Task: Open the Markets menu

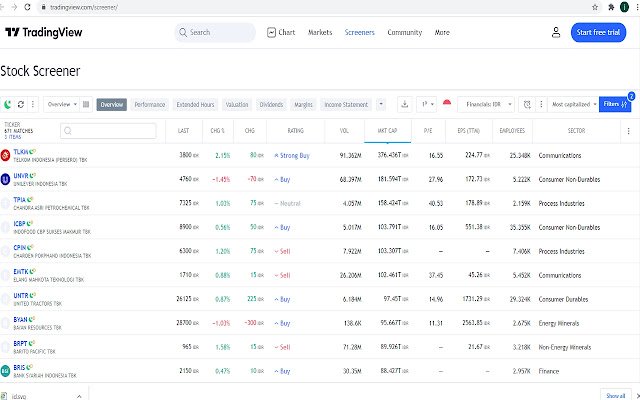Action: (320, 32)
